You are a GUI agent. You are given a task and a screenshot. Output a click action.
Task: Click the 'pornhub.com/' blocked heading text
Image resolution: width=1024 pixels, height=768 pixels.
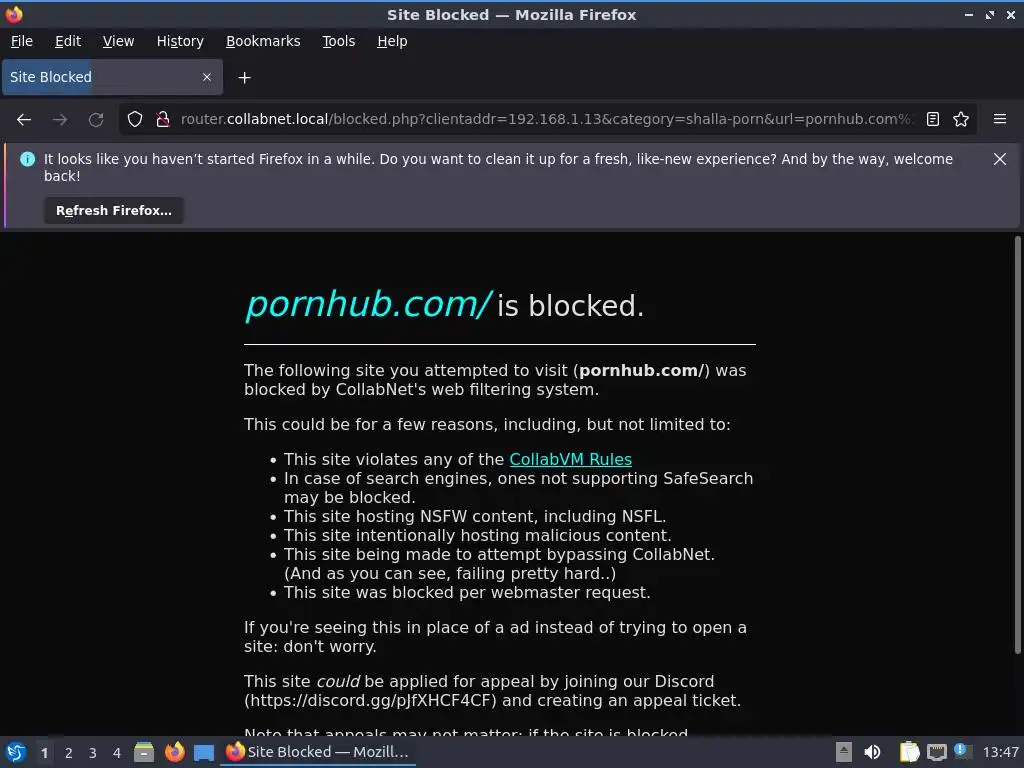[368, 304]
